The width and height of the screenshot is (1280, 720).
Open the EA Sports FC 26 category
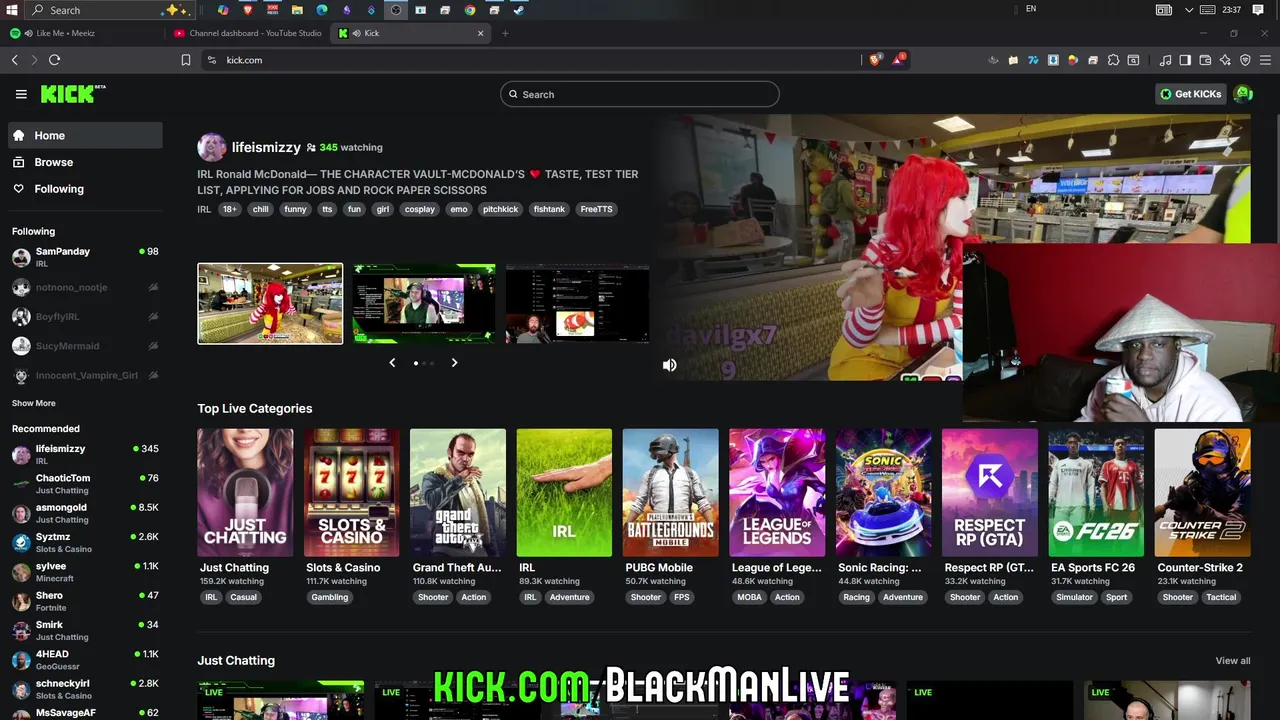[x=1096, y=493]
